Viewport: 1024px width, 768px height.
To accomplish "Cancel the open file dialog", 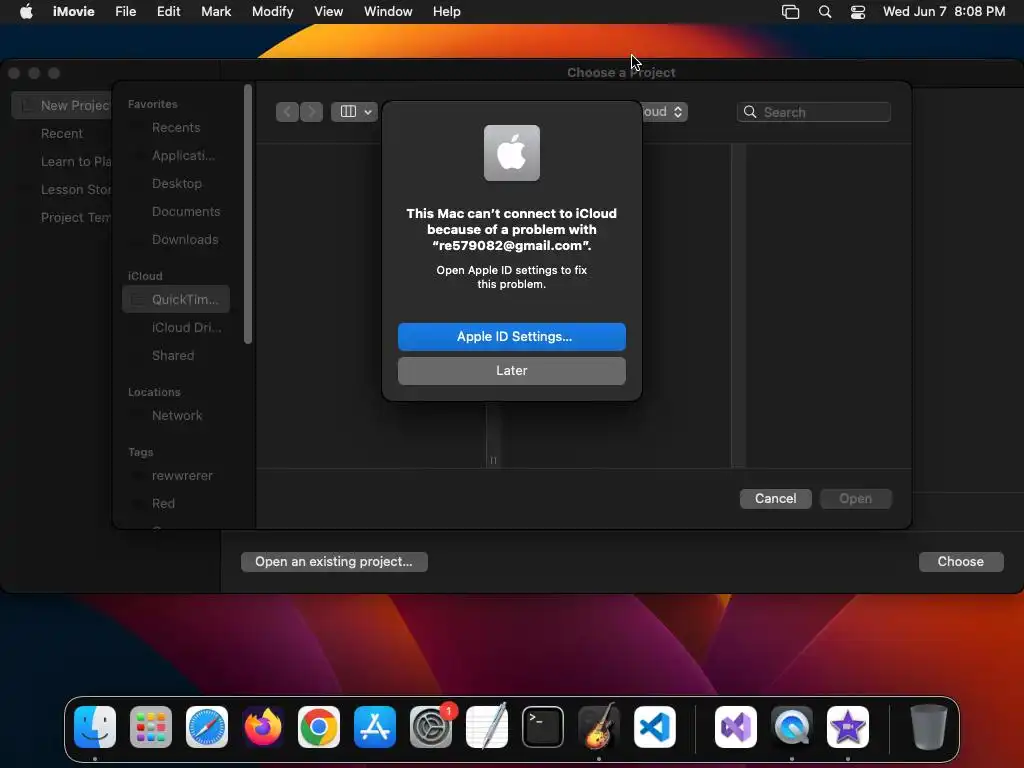I will point(776,499).
